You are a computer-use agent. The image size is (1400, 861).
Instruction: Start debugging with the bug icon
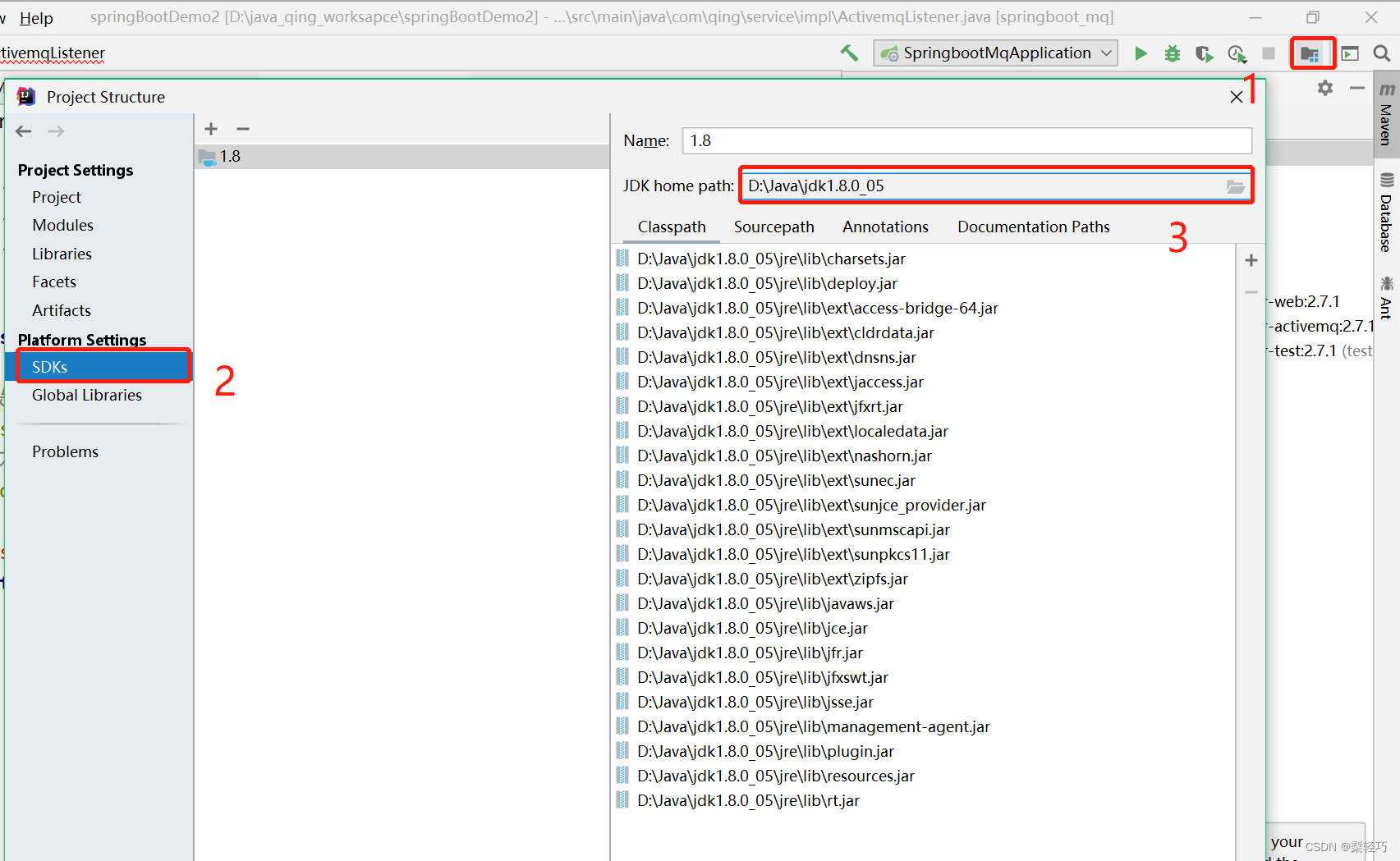(x=1172, y=53)
